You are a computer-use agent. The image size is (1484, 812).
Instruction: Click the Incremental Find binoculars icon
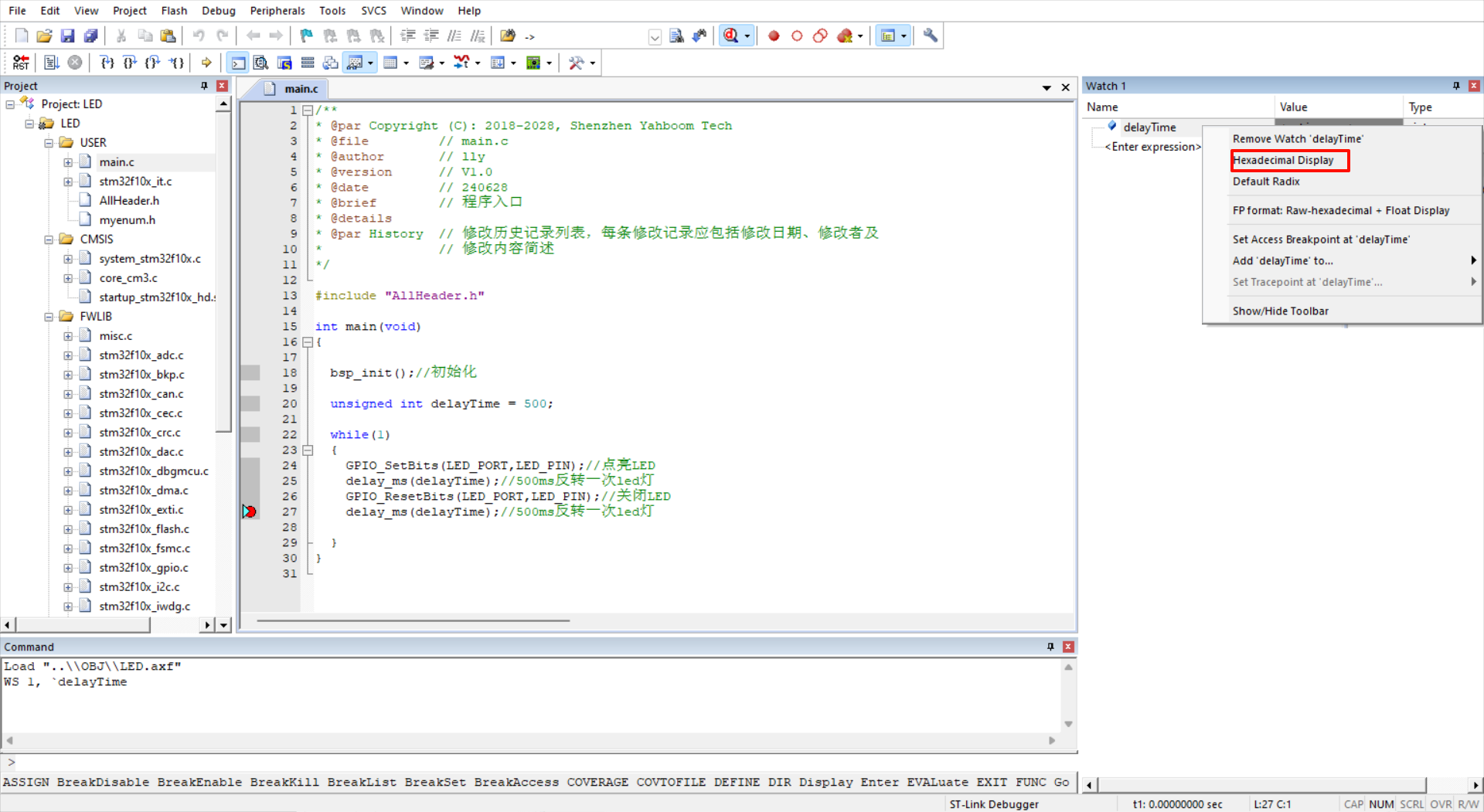(x=699, y=36)
